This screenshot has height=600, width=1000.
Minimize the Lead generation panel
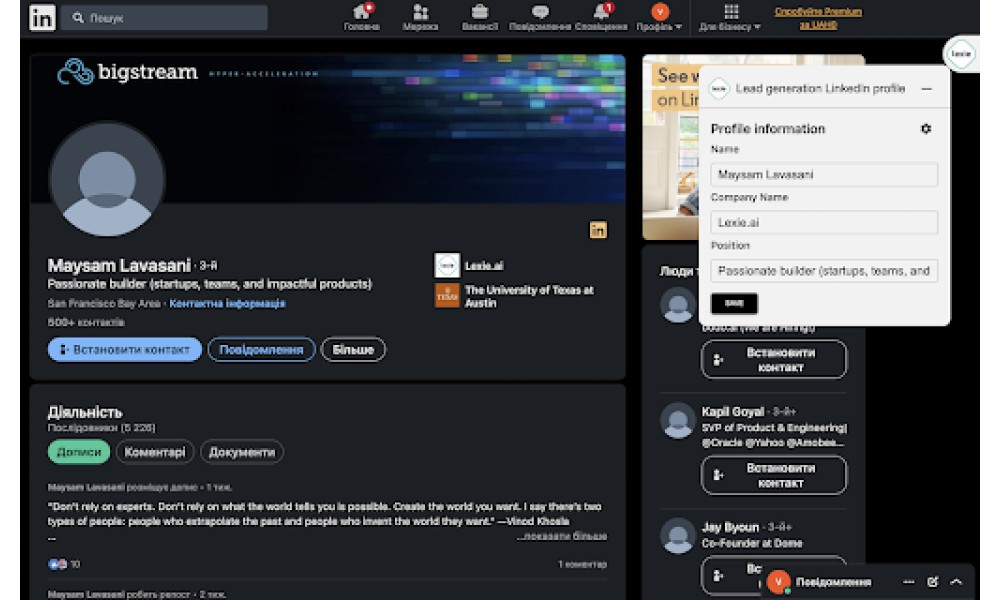coord(927,89)
